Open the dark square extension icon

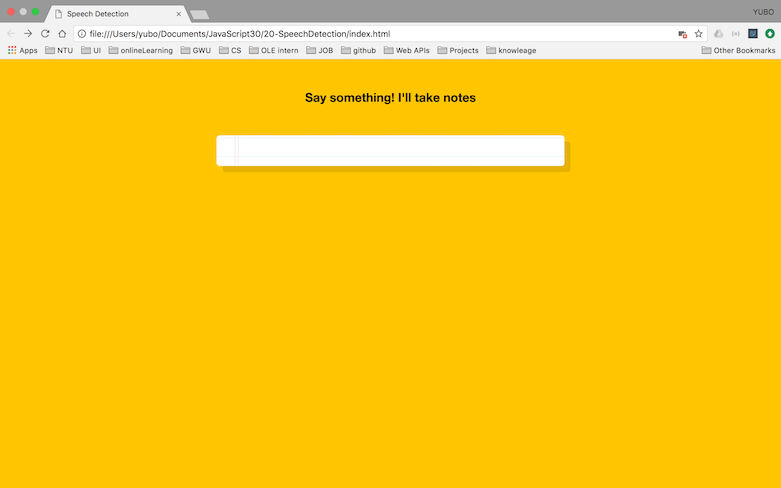(x=753, y=33)
